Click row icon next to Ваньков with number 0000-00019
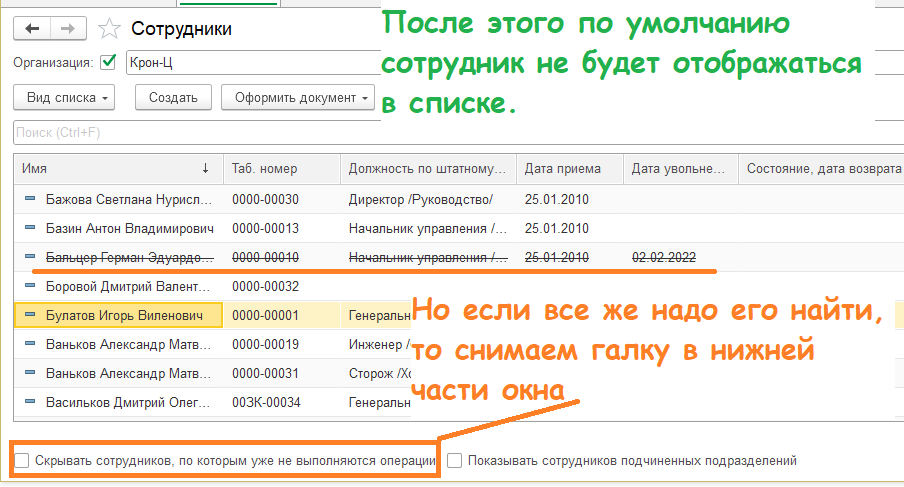The width and height of the screenshot is (904, 487). [30, 343]
